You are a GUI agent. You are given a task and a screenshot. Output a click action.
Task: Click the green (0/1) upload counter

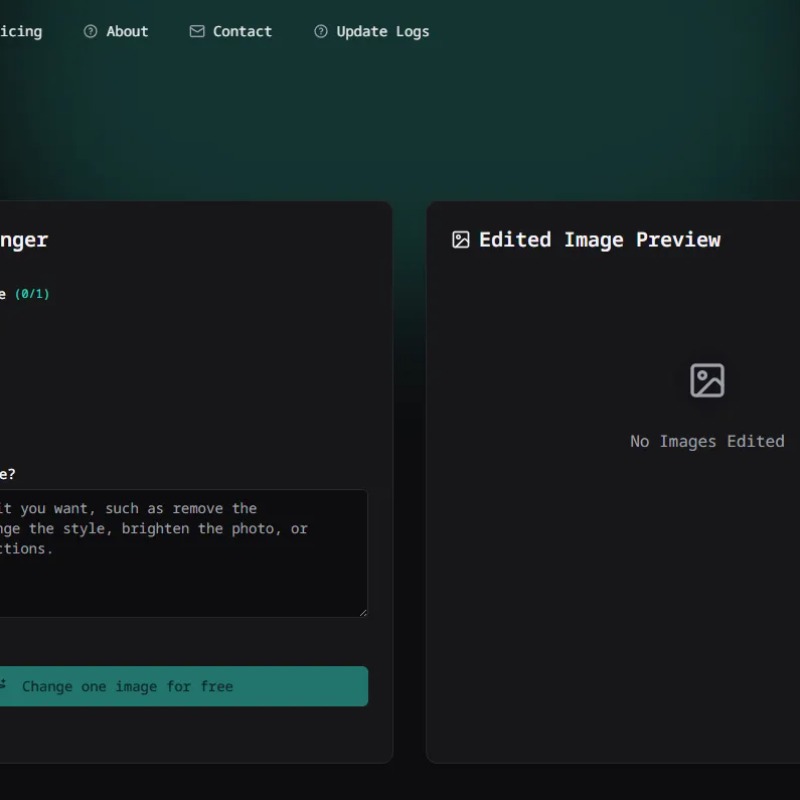(x=32, y=294)
